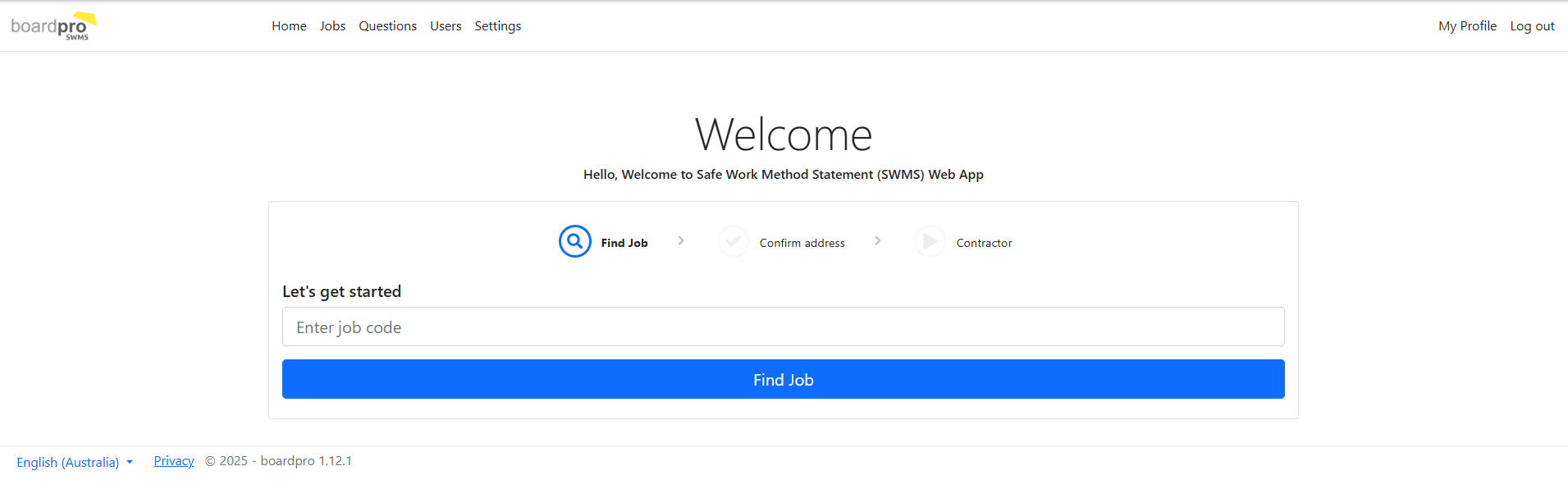
Task: Click the Confirm address checkmark icon
Action: point(733,242)
